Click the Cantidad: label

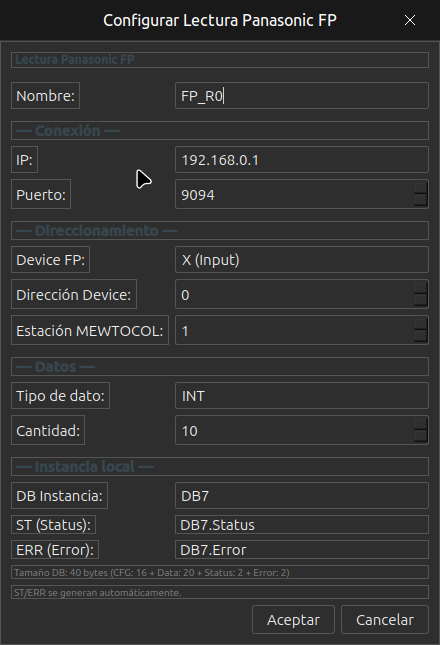pos(48,430)
